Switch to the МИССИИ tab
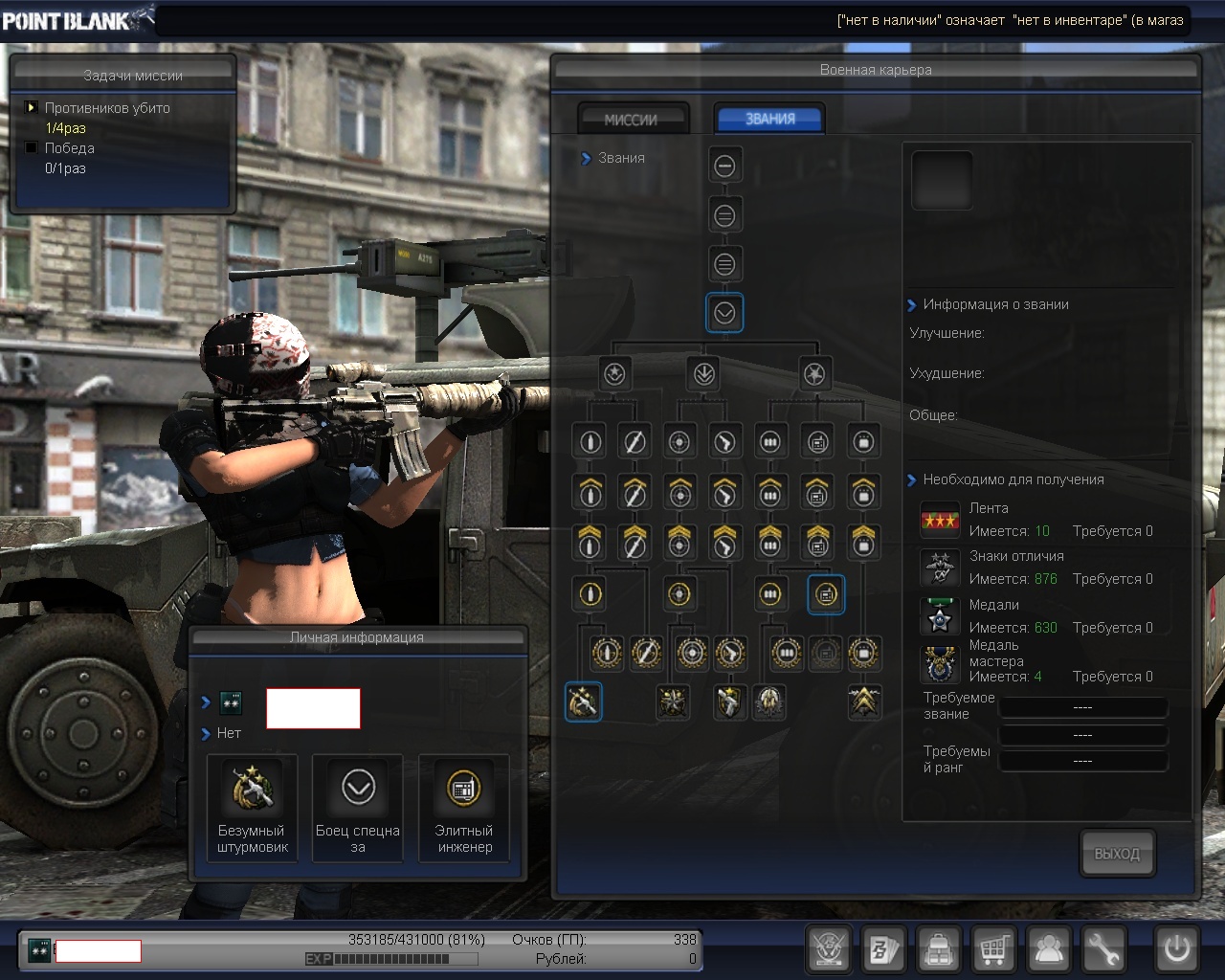This screenshot has width=1225, height=980. [632, 120]
